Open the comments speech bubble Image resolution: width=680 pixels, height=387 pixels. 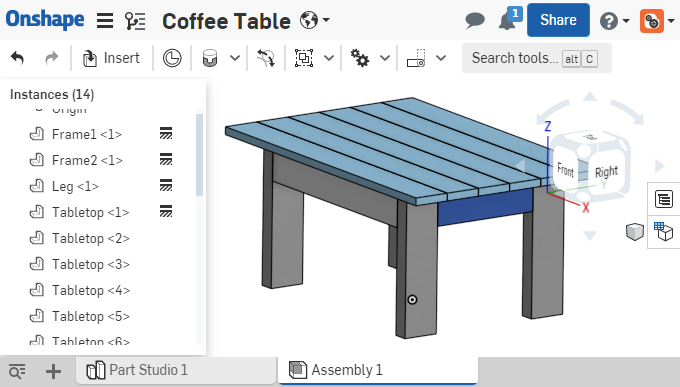click(475, 20)
